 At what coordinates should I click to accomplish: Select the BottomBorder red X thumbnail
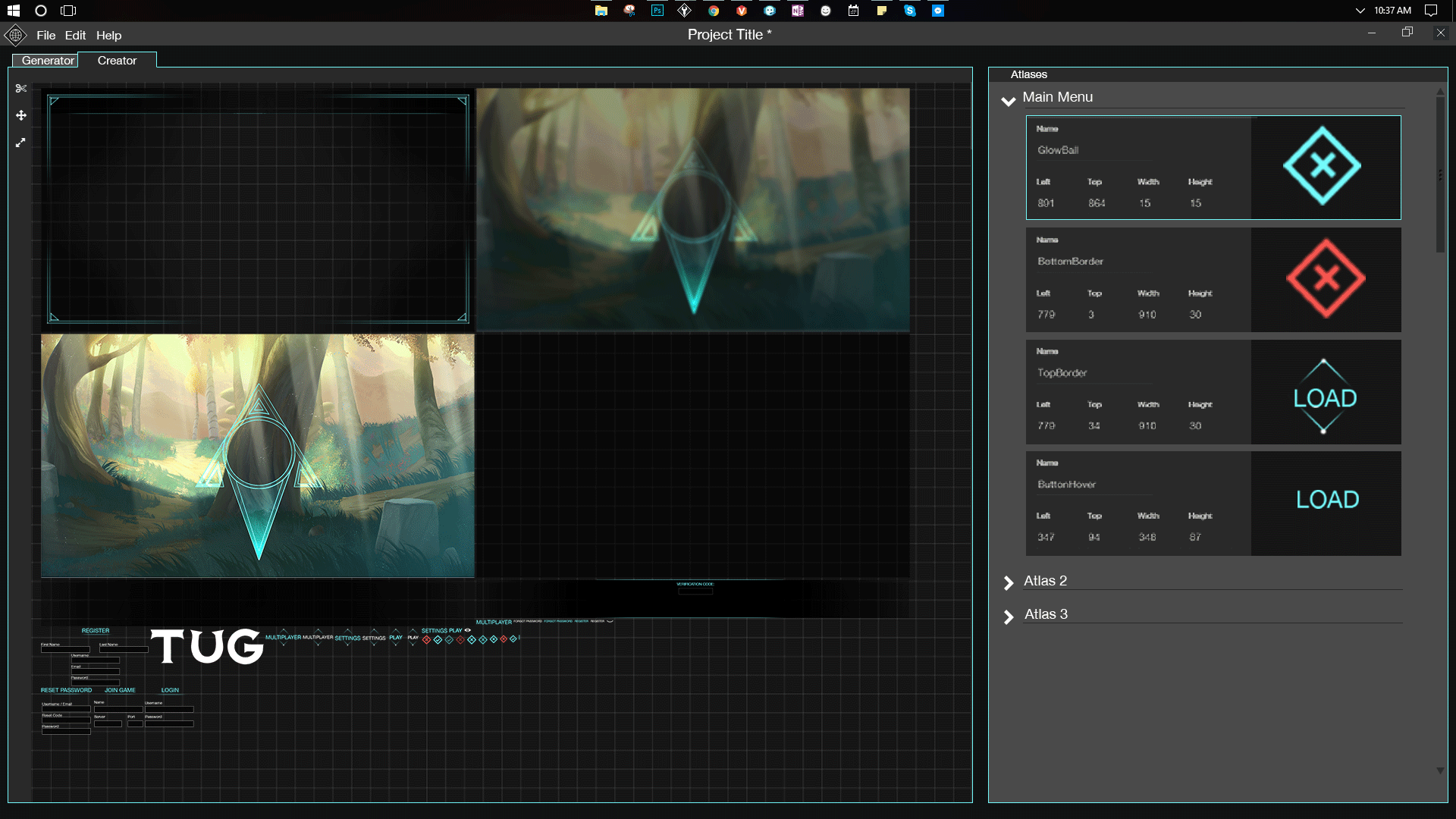[x=1325, y=278]
